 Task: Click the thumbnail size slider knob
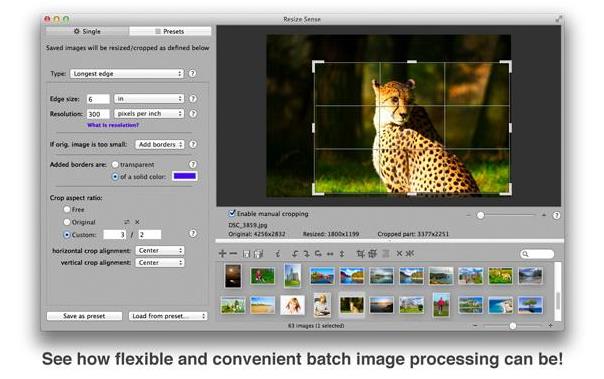coord(512,326)
